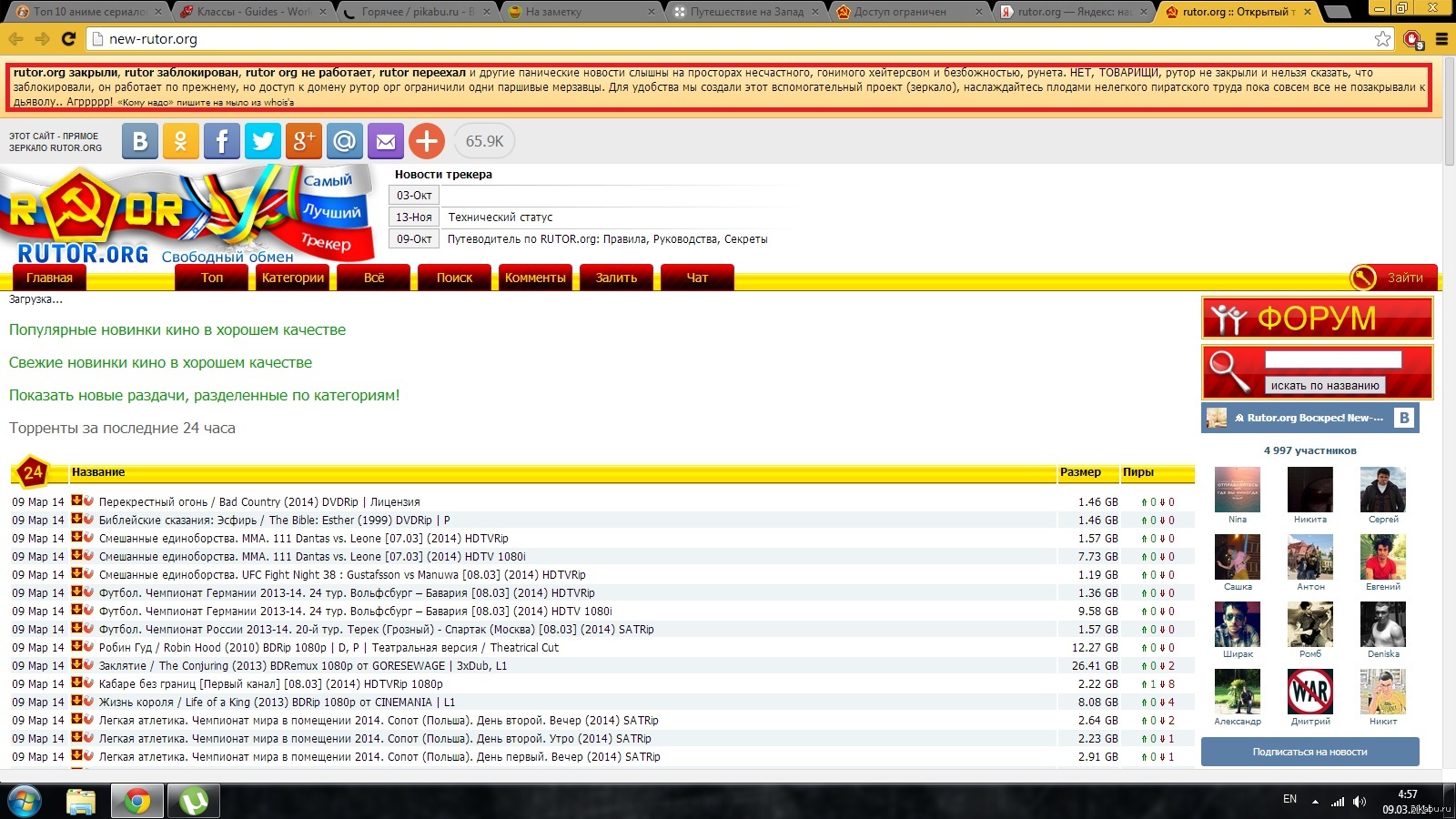The width and height of the screenshot is (1456, 819).
Task: Open VK member avatar Дмитрий with WAR sign
Action: coord(1310,692)
